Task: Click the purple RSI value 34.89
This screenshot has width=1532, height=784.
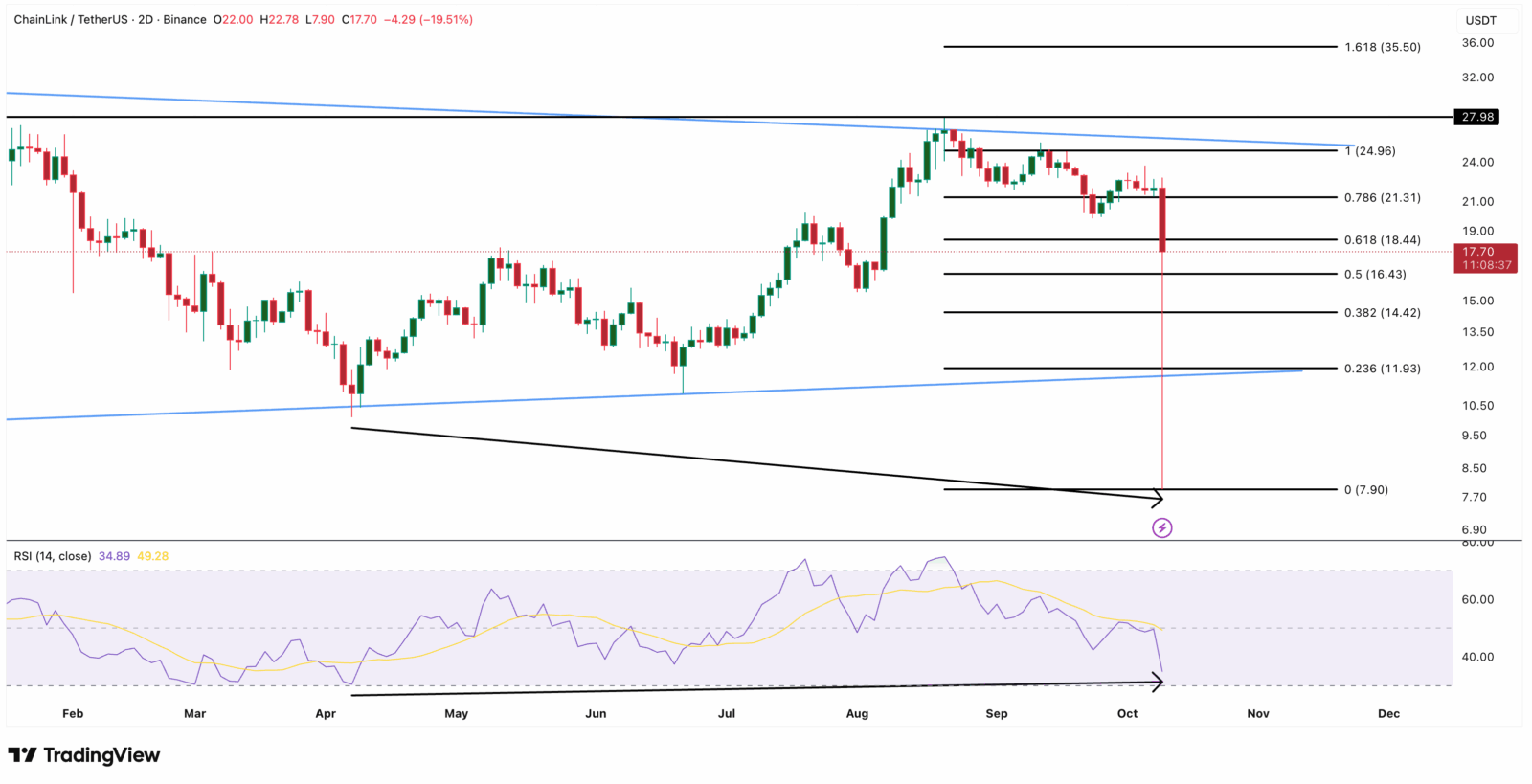Action: [x=114, y=556]
